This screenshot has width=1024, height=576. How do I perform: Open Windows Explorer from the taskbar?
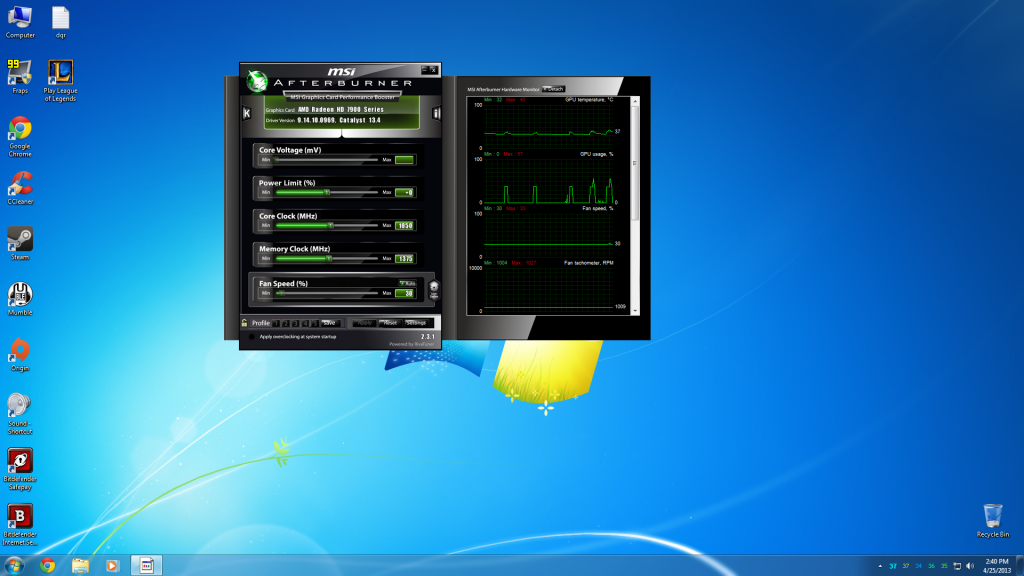(80, 566)
